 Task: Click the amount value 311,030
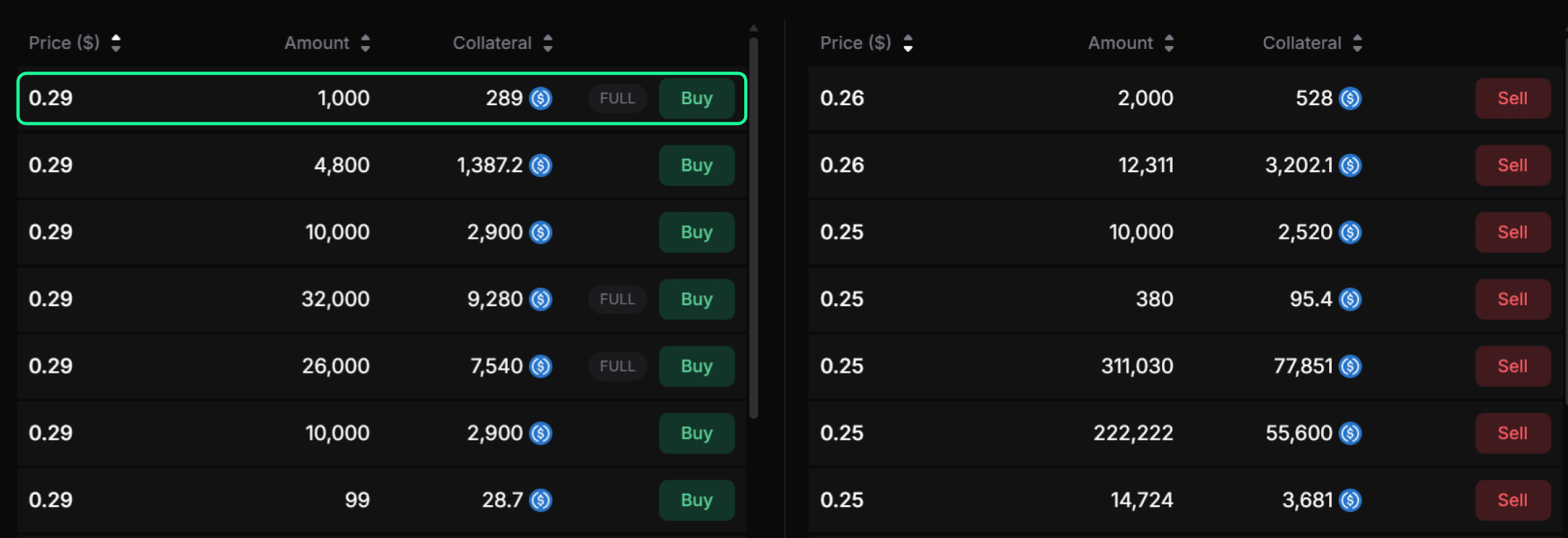tap(1138, 366)
